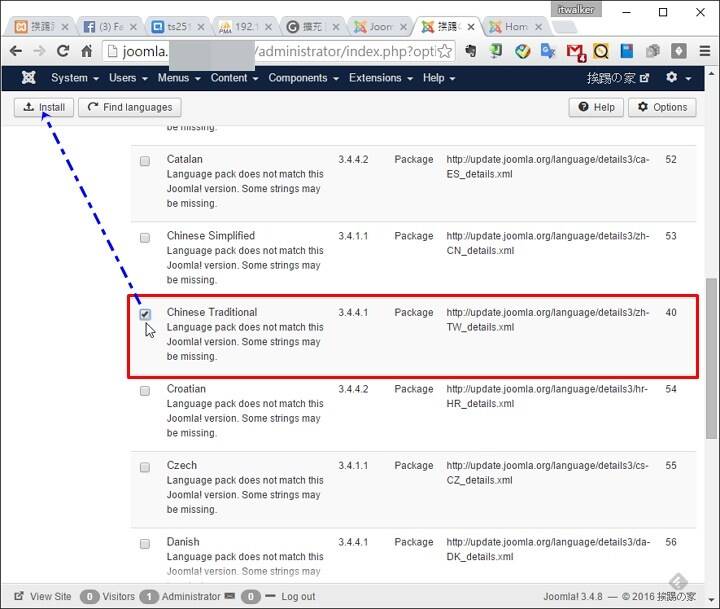Switch to the phpMyAdmin 192 tab
720x609 pixels.
(244, 27)
